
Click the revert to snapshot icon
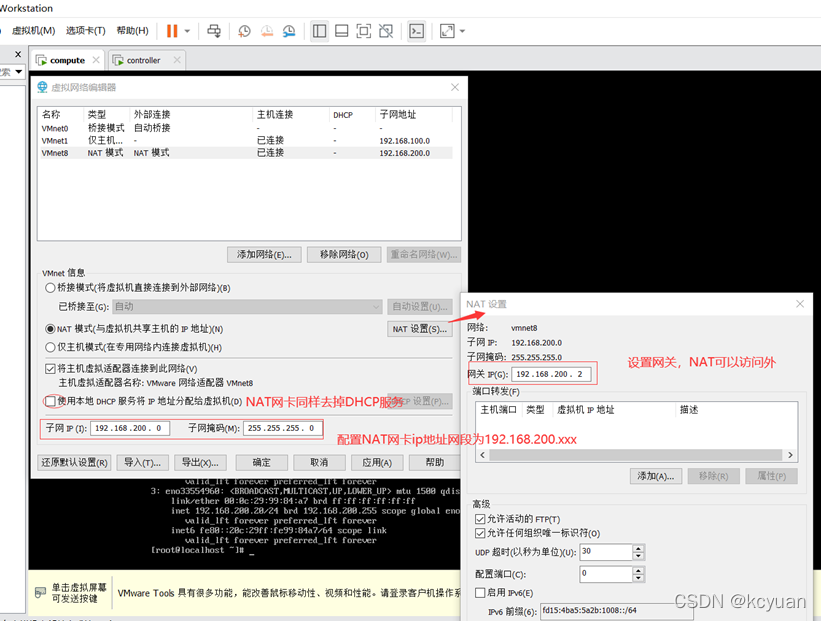click(x=267, y=31)
